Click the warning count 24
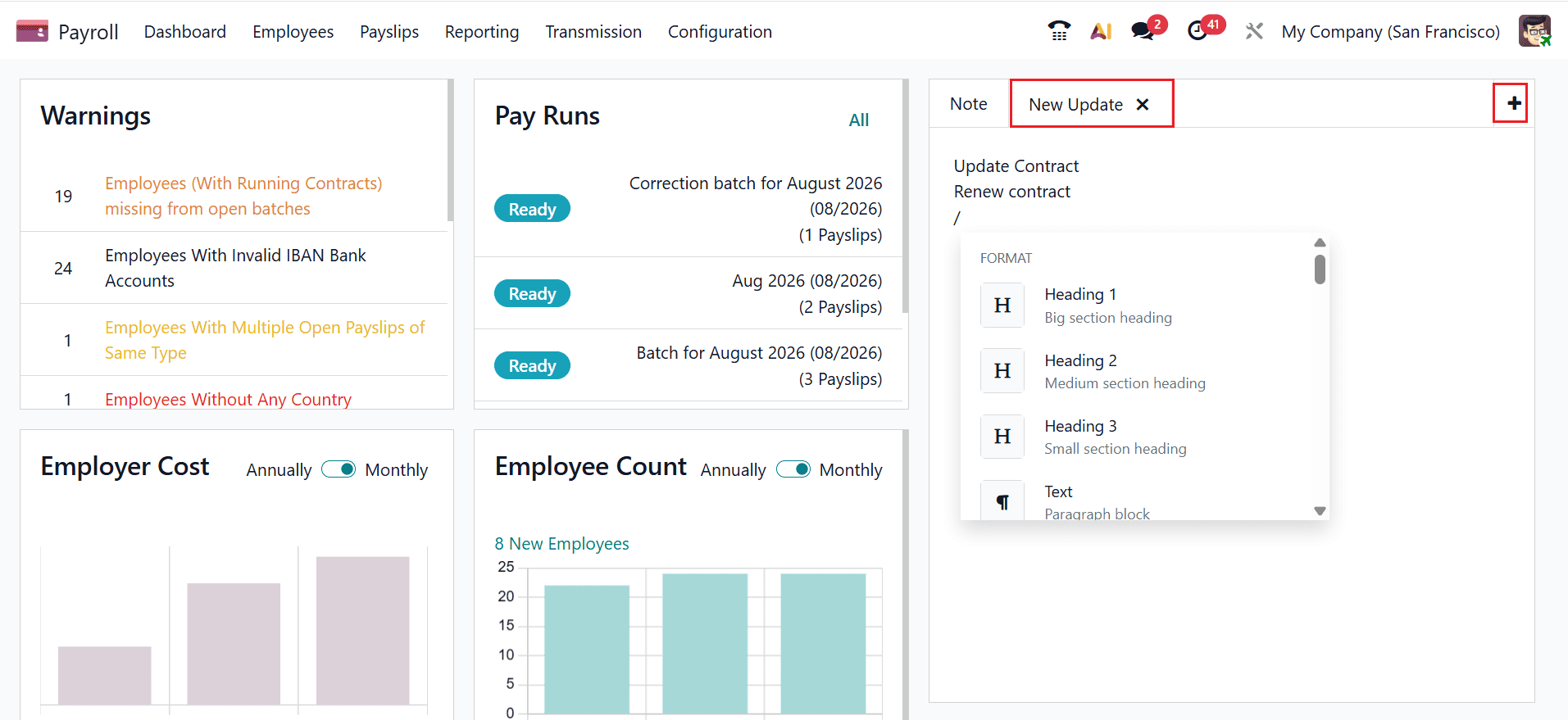 [x=63, y=269]
